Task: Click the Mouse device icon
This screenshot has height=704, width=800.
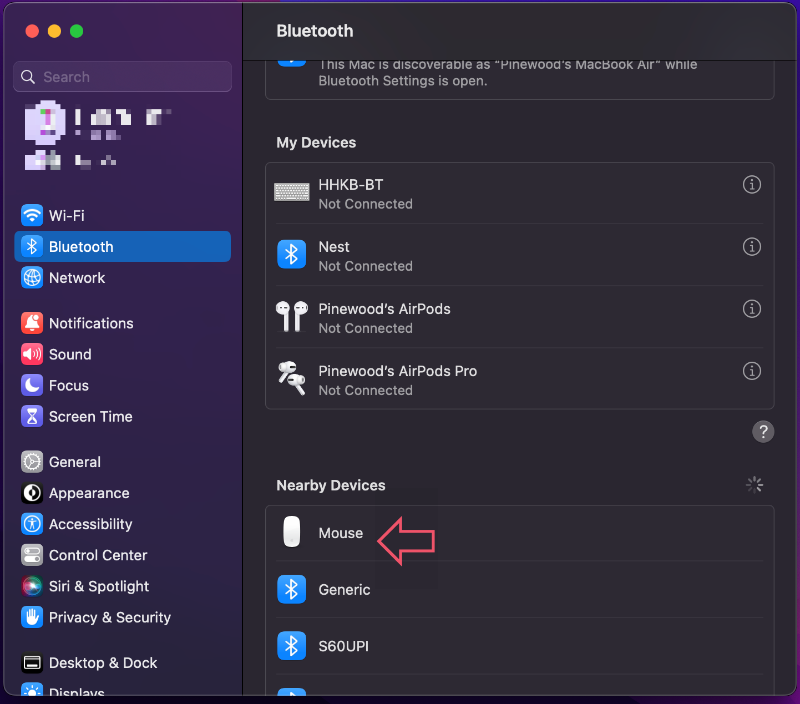Action: pyautogui.click(x=291, y=532)
